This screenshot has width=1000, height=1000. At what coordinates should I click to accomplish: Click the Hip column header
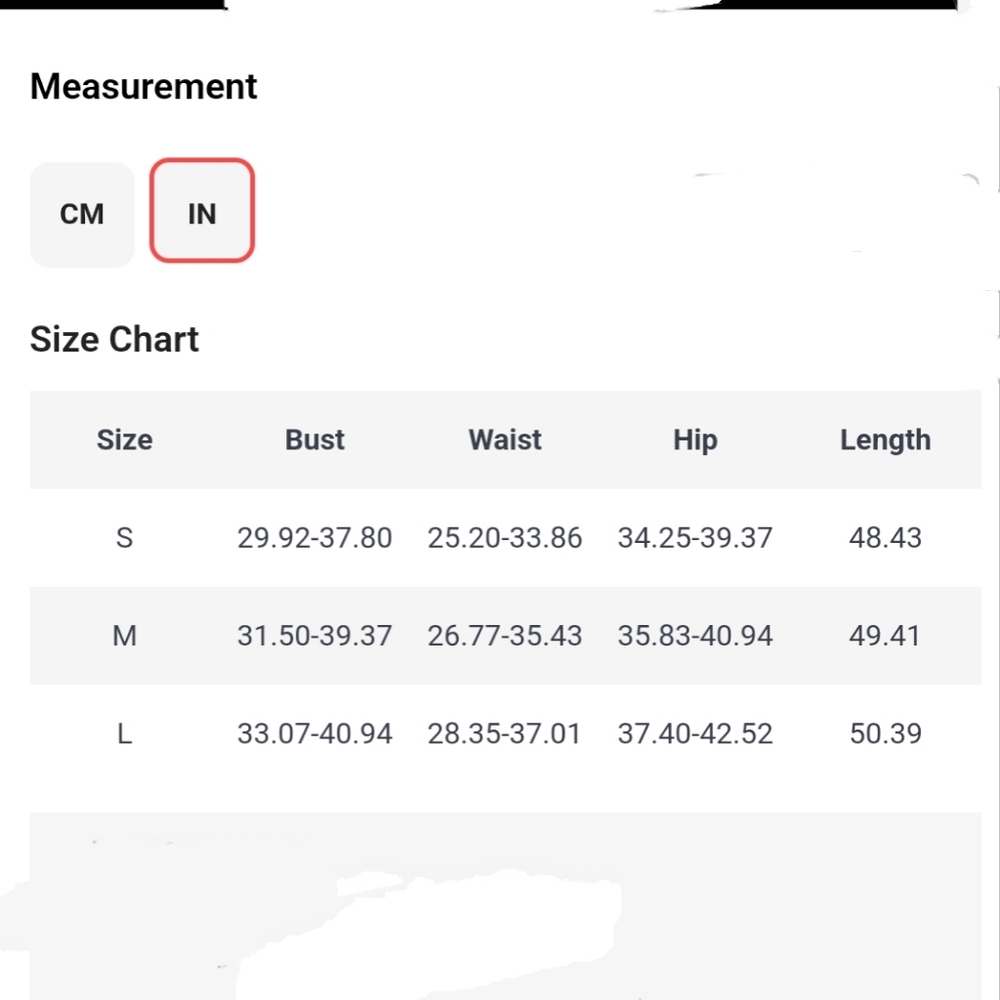click(695, 441)
